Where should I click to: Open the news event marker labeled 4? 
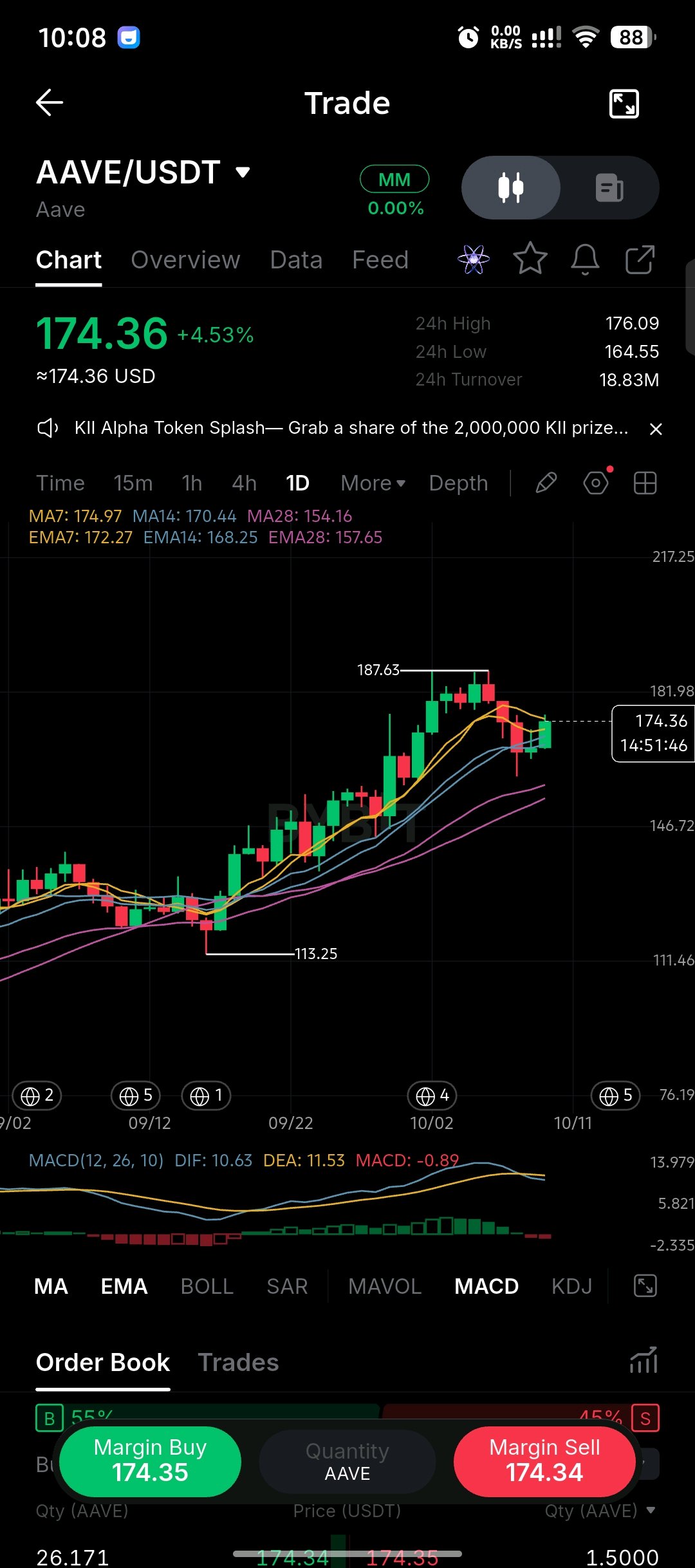click(432, 1096)
